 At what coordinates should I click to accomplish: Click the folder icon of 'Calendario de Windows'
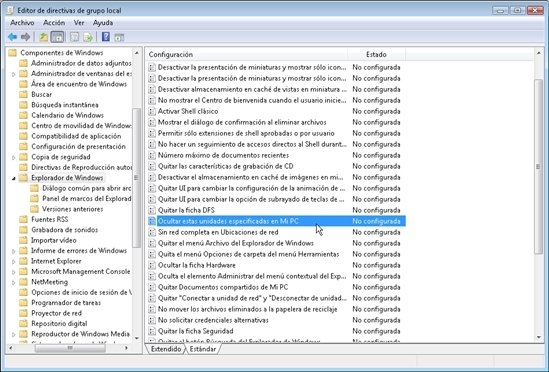[23, 115]
